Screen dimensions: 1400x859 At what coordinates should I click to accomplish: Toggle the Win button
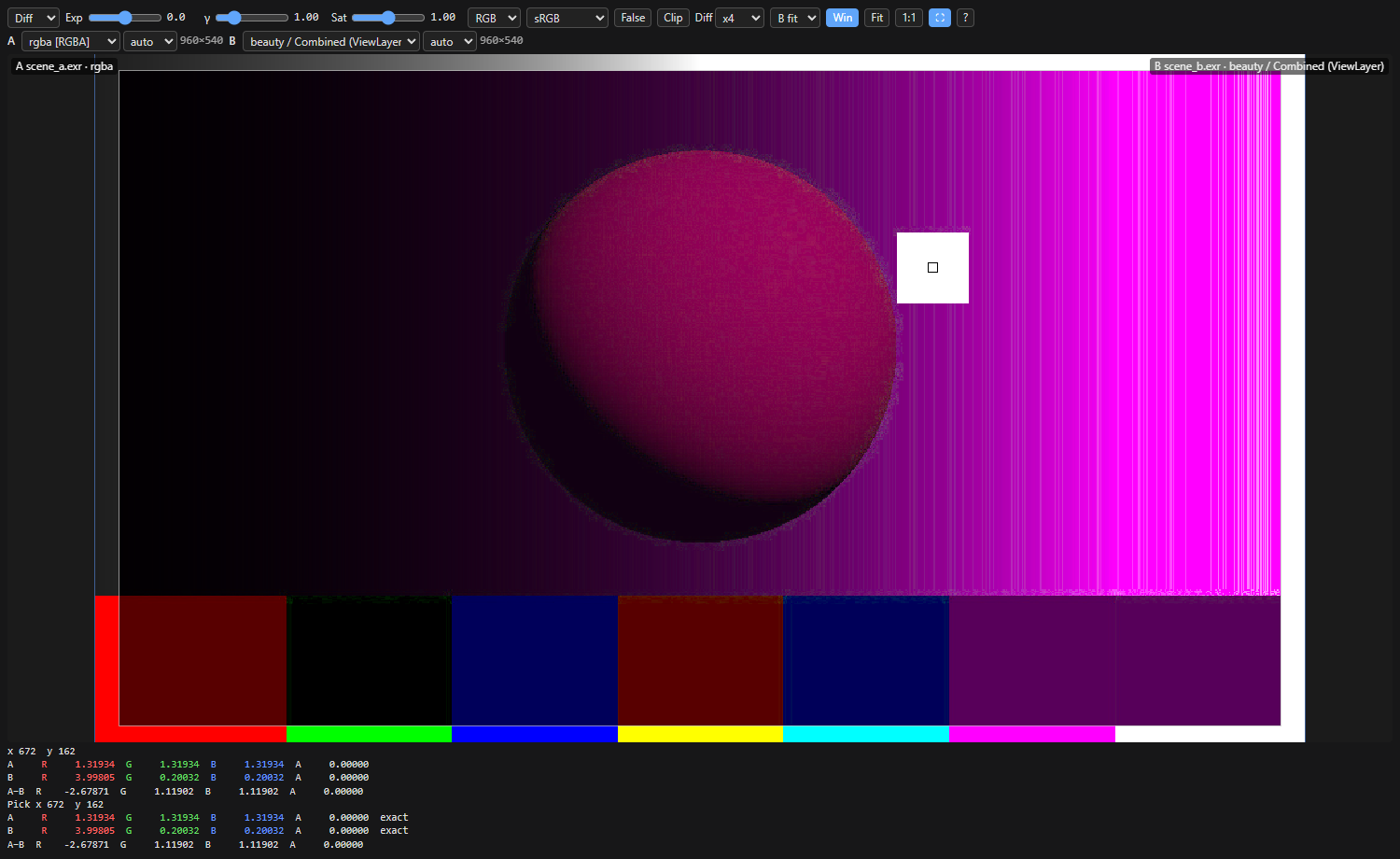[842, 18]
